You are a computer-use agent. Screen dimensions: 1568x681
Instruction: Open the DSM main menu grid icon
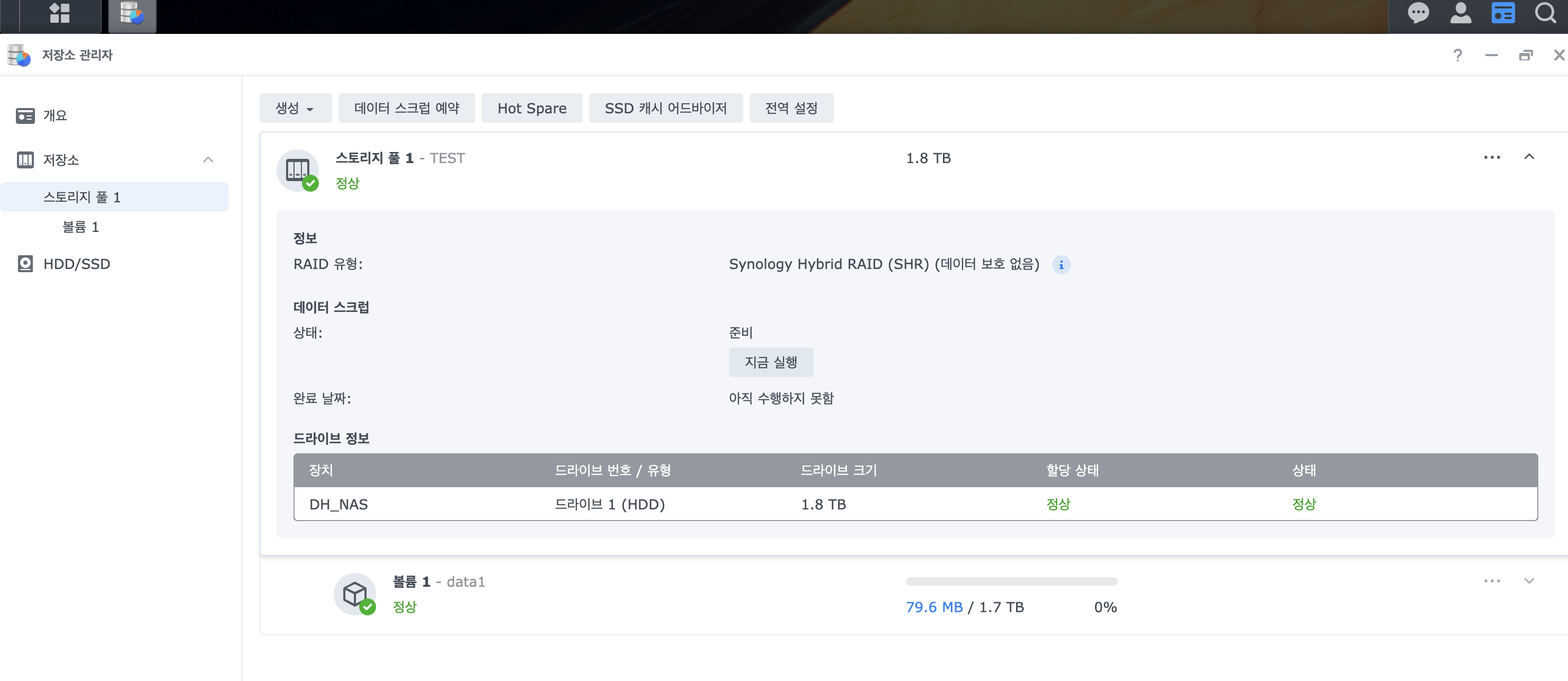click(60, 13)
